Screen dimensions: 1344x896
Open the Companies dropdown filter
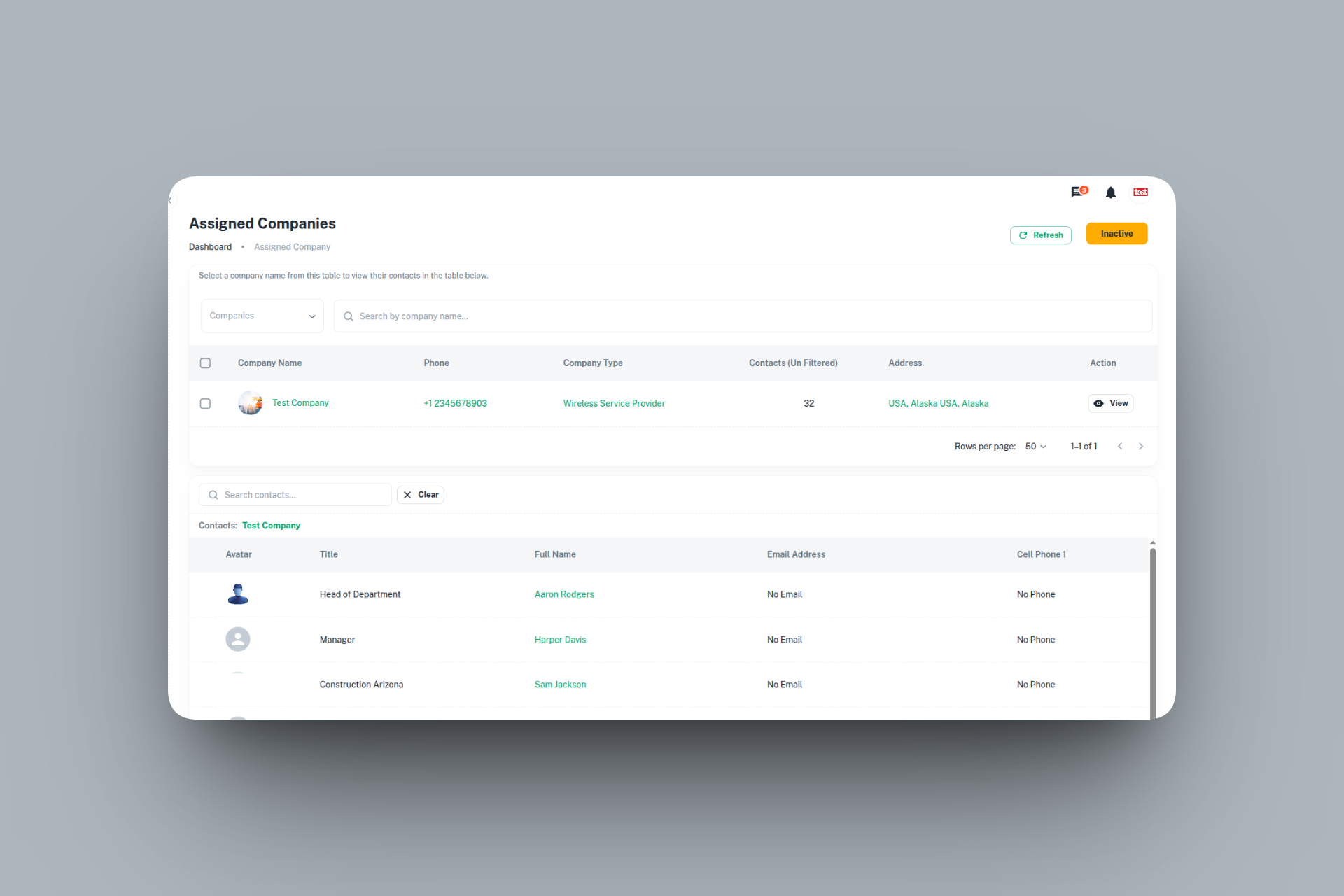tap(262, 316)
